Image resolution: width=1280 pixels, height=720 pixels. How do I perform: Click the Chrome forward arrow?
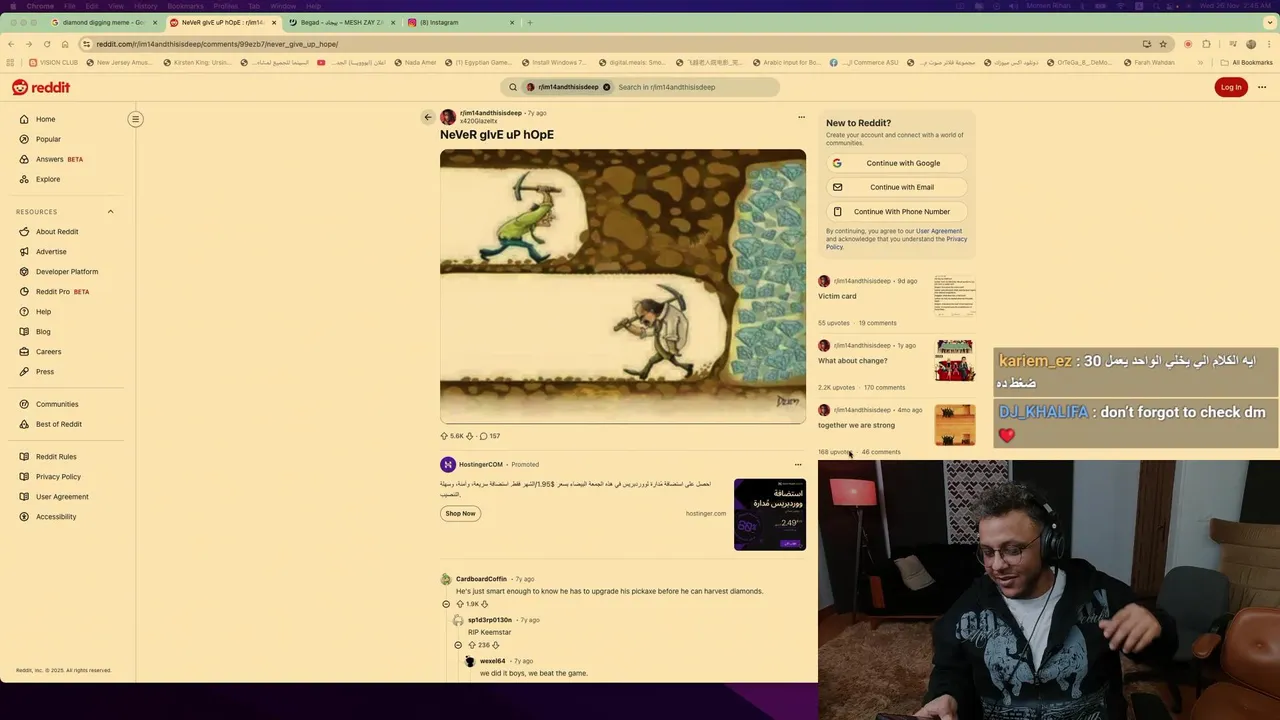coord(29,44)
